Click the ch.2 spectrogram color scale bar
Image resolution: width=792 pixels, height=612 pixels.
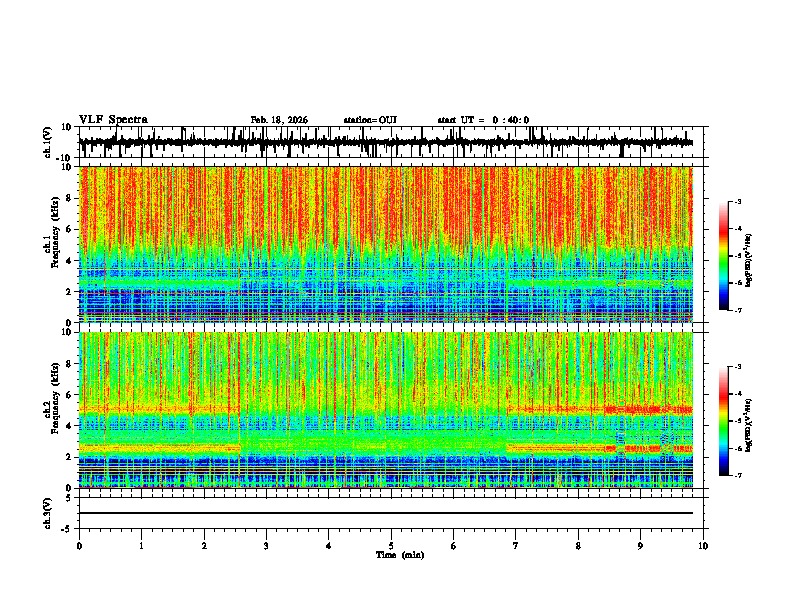click(724, 421)
